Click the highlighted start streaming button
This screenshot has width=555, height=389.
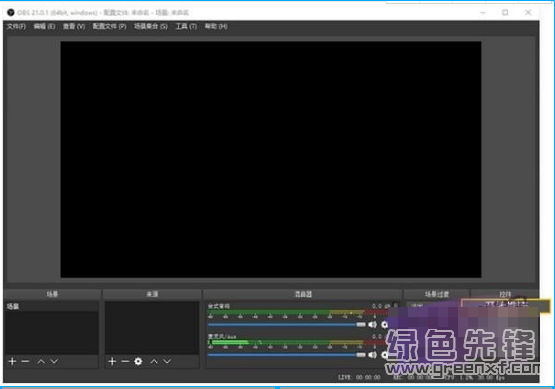(x=506, y=305)
